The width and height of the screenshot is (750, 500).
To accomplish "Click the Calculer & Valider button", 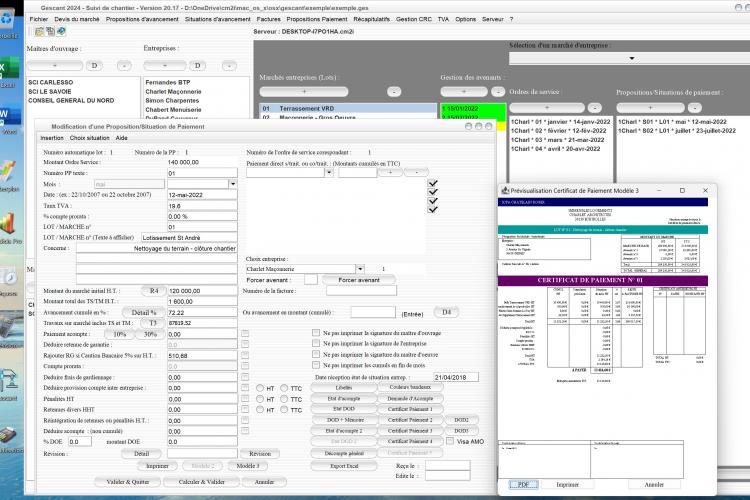I will click(x=201, y=482).
